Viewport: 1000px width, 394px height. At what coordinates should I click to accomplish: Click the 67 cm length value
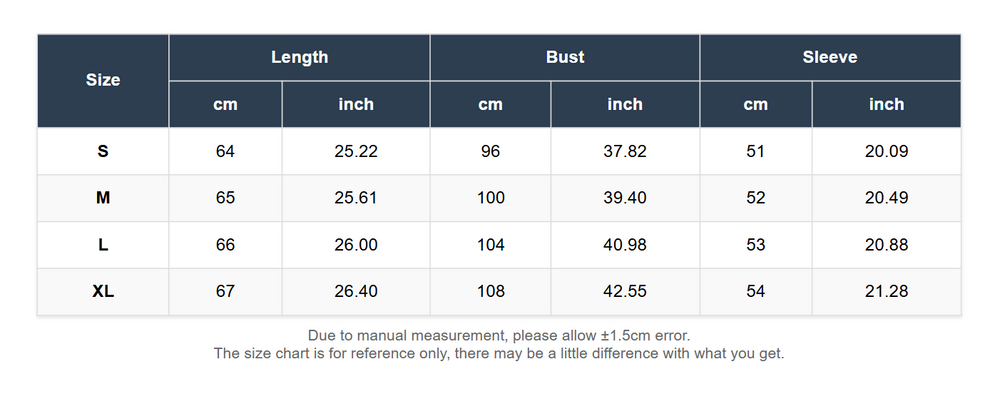pyautogui.click(x=225, y=291)
